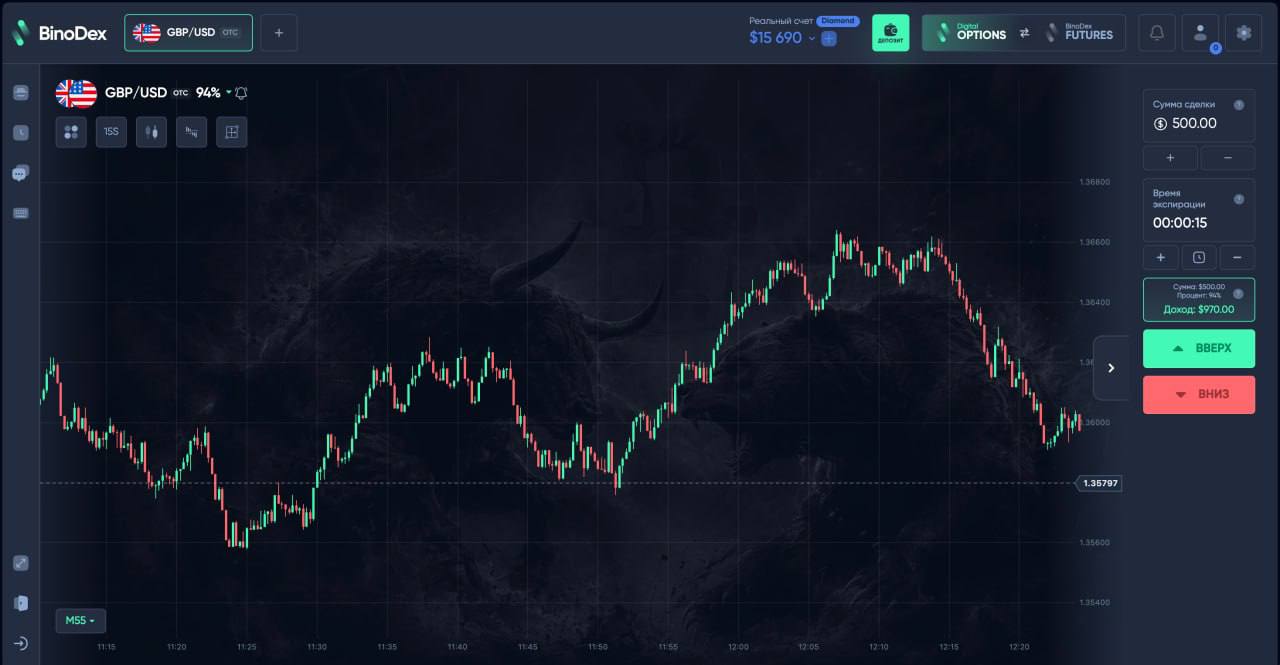Click the 12:00 time axis label

(x=738, y=647)
